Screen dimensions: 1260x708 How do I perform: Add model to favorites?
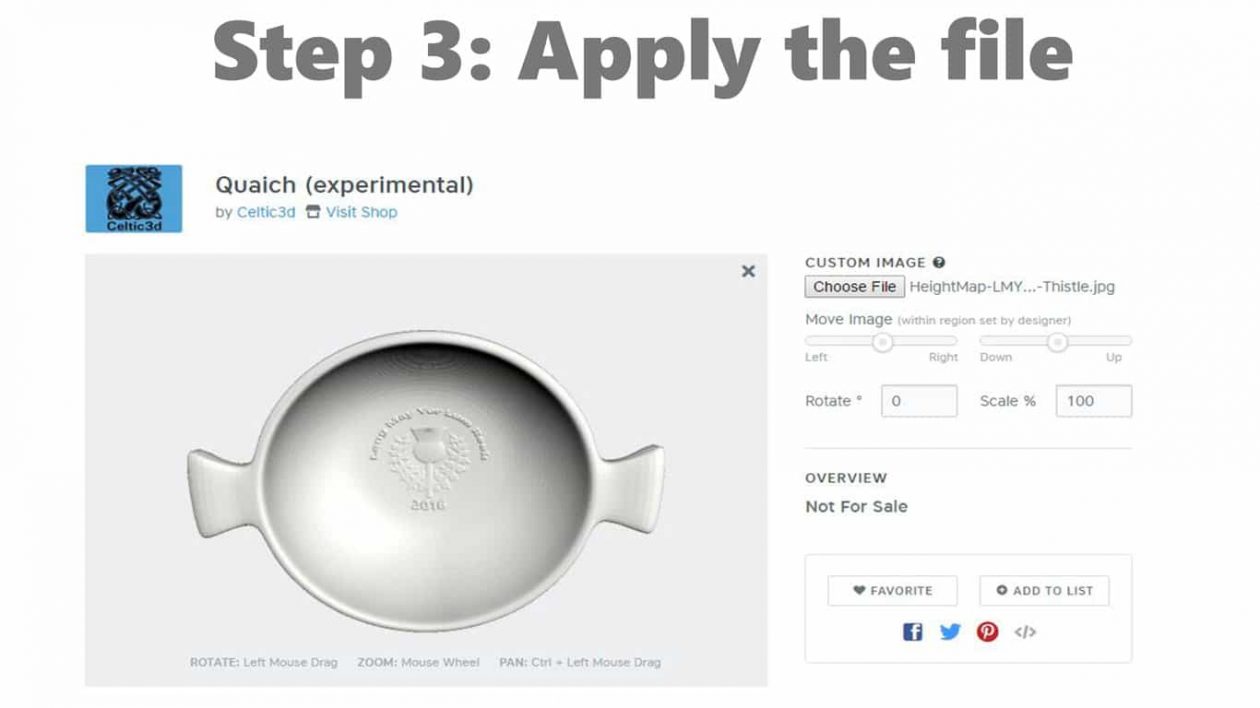point(892,591)
